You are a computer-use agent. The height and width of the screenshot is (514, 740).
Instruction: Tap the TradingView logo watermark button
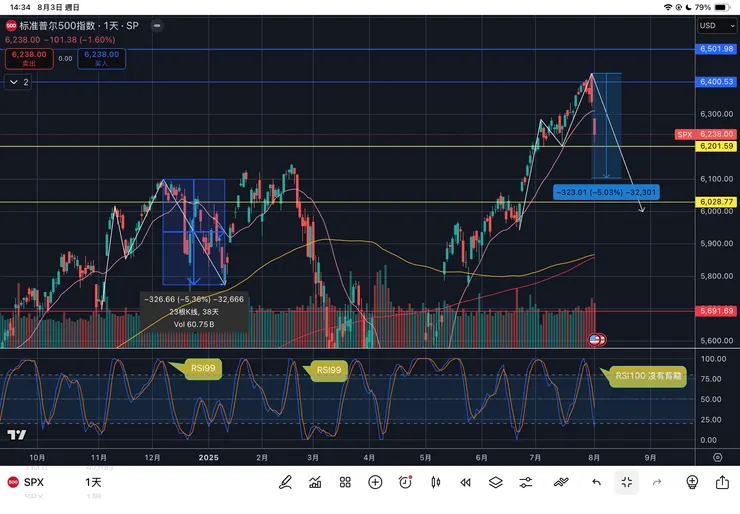[x=17, y=435]
